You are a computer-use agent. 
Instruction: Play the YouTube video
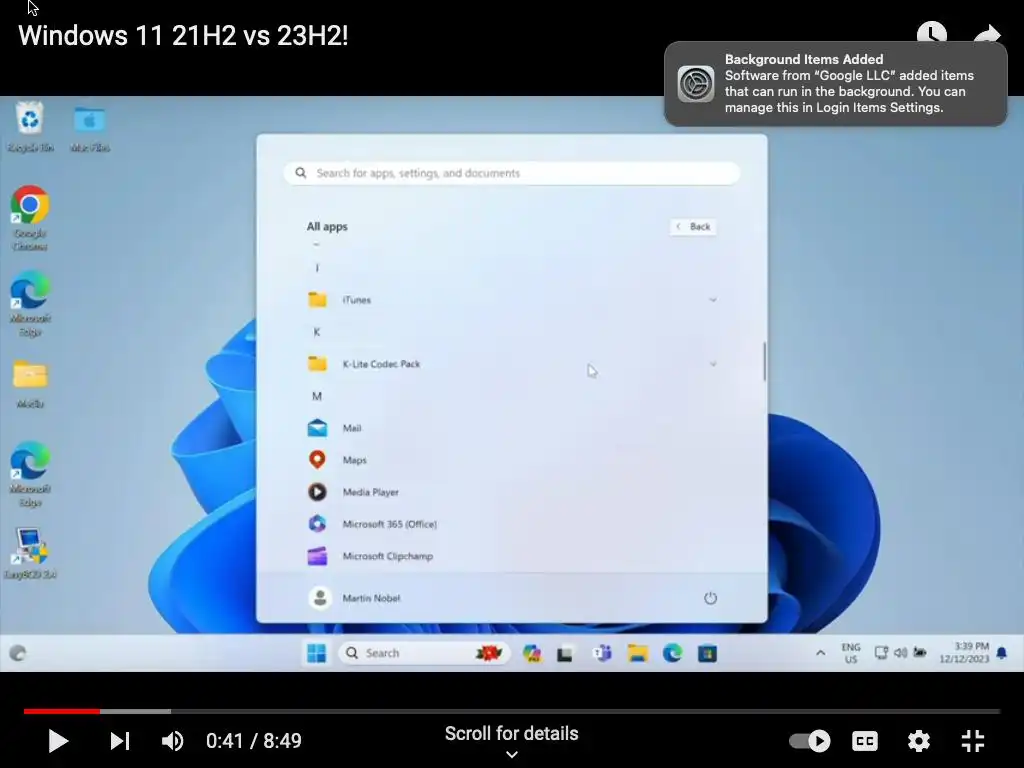[x=58, y=741]
